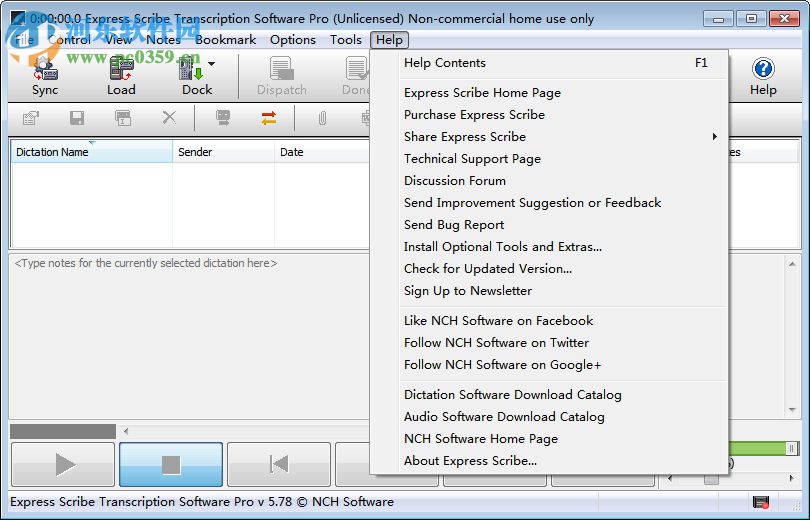This screenshot has height=520, width=810.
Task: Click the X delete icon
Action: point(169,118)
